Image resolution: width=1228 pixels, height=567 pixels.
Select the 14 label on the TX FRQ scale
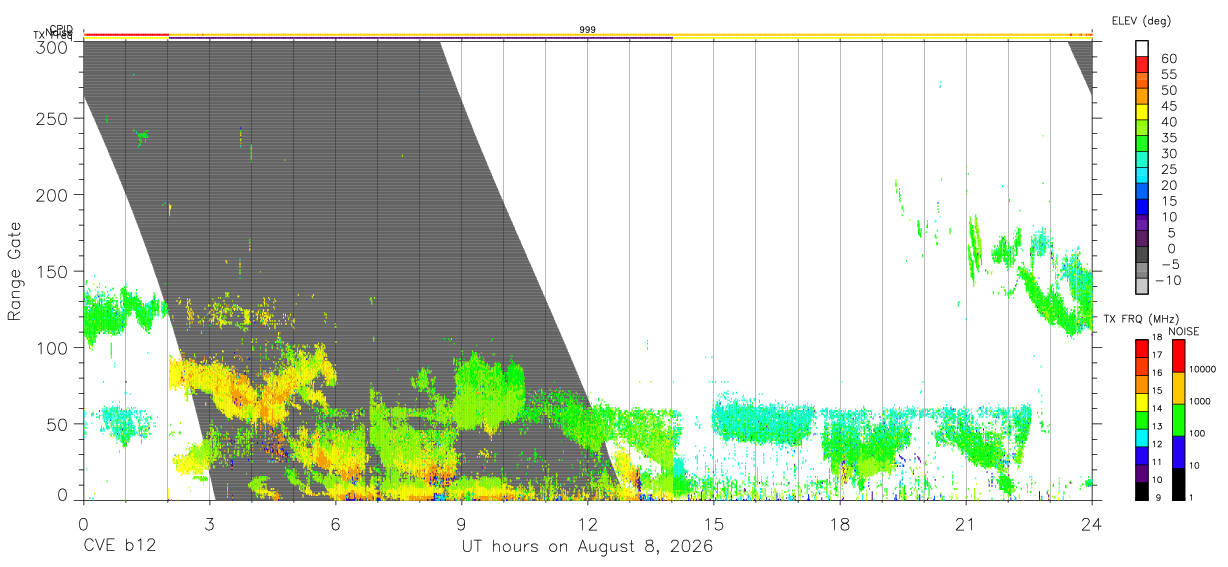tap(1157, 409)
